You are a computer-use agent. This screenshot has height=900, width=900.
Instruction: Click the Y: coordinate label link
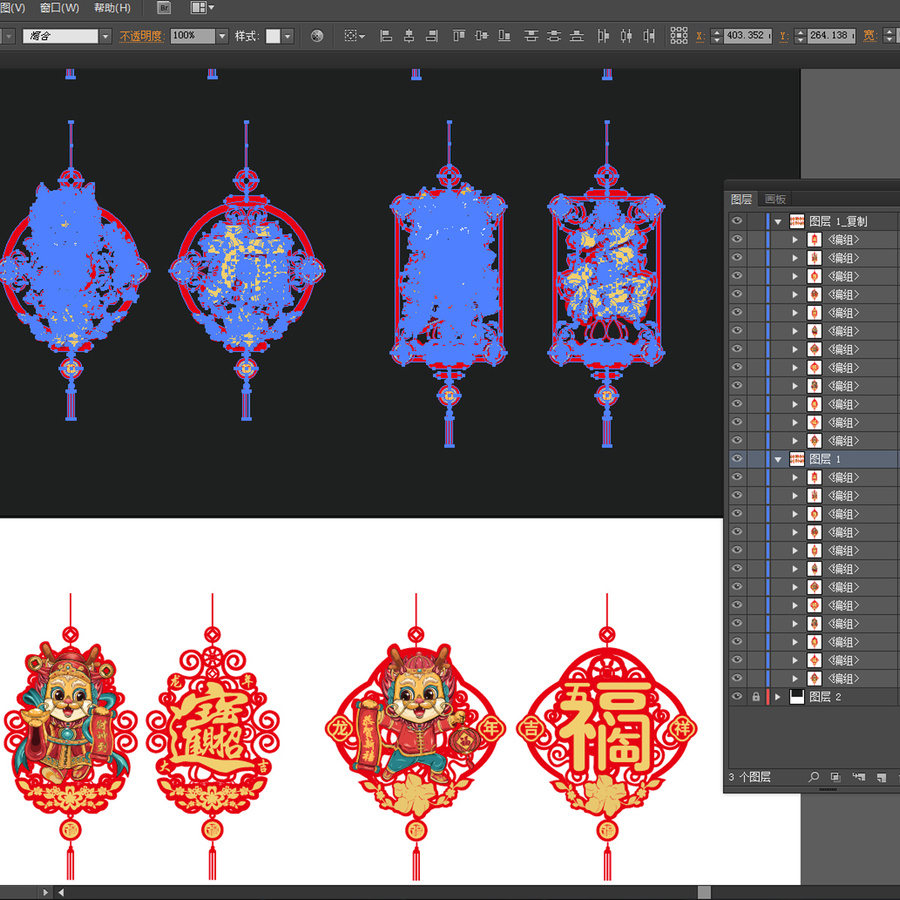[x=784, y=36]
